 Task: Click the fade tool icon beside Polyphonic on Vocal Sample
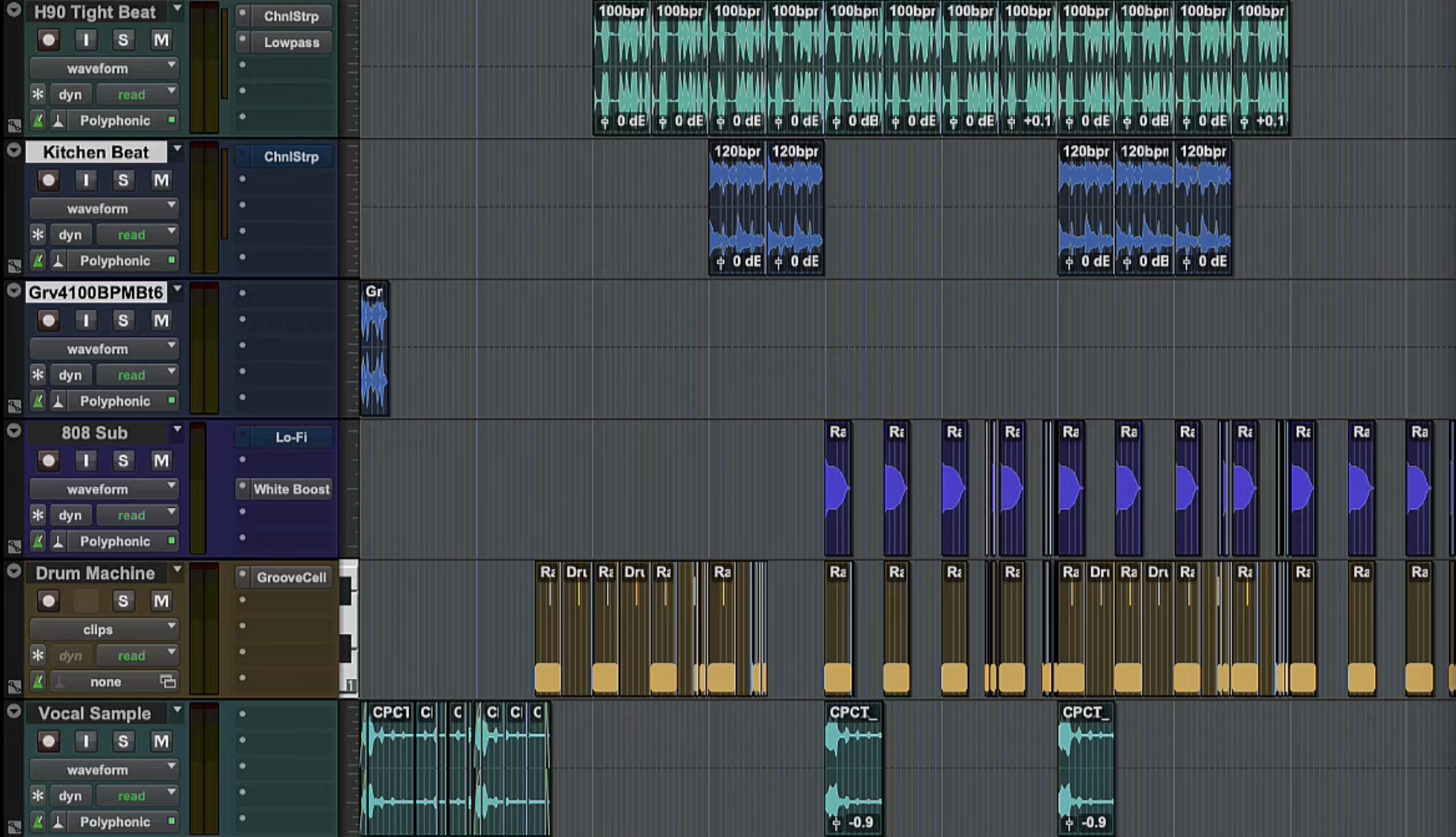tap(57, 822)
